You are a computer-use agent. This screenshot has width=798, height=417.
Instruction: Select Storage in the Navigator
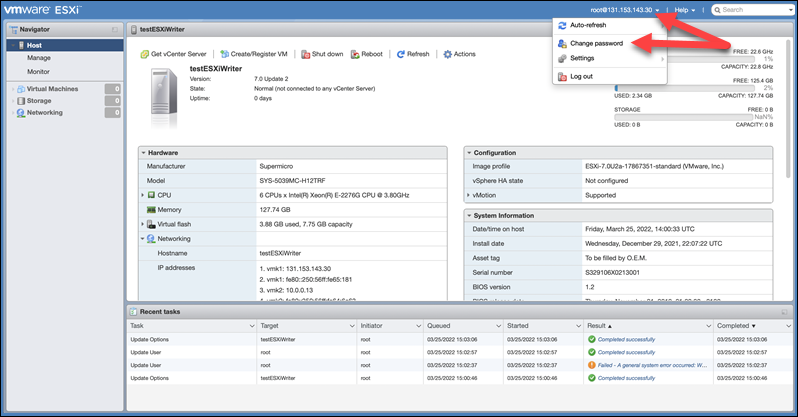coord(39,101)
